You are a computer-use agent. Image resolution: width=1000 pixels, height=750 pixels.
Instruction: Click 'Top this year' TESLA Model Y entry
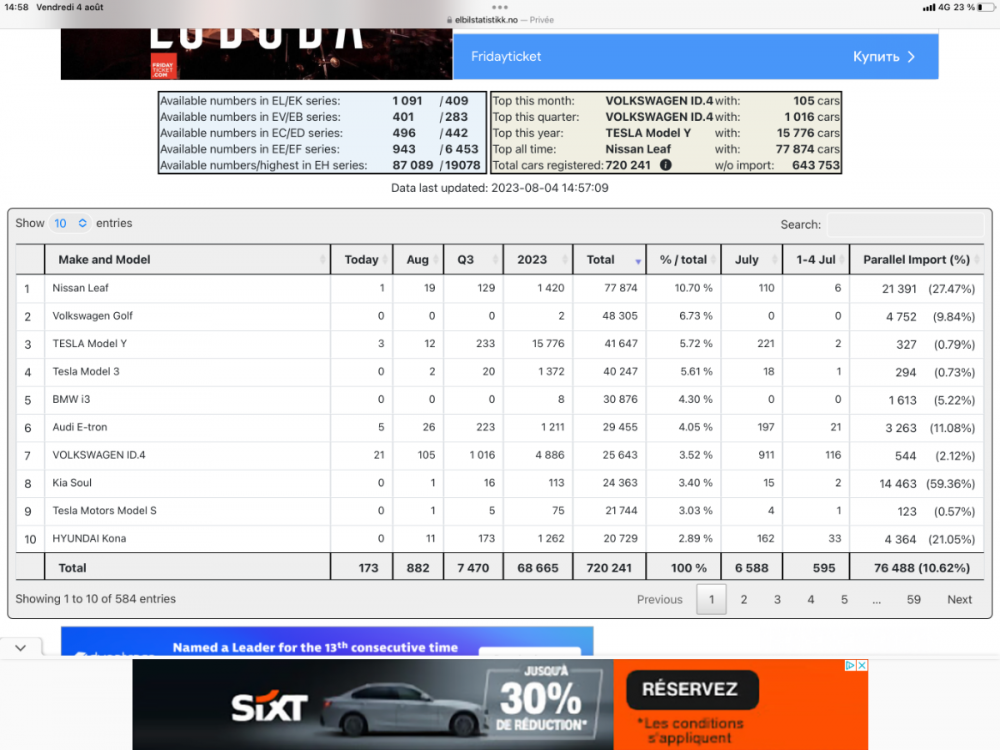pos(648,133)
